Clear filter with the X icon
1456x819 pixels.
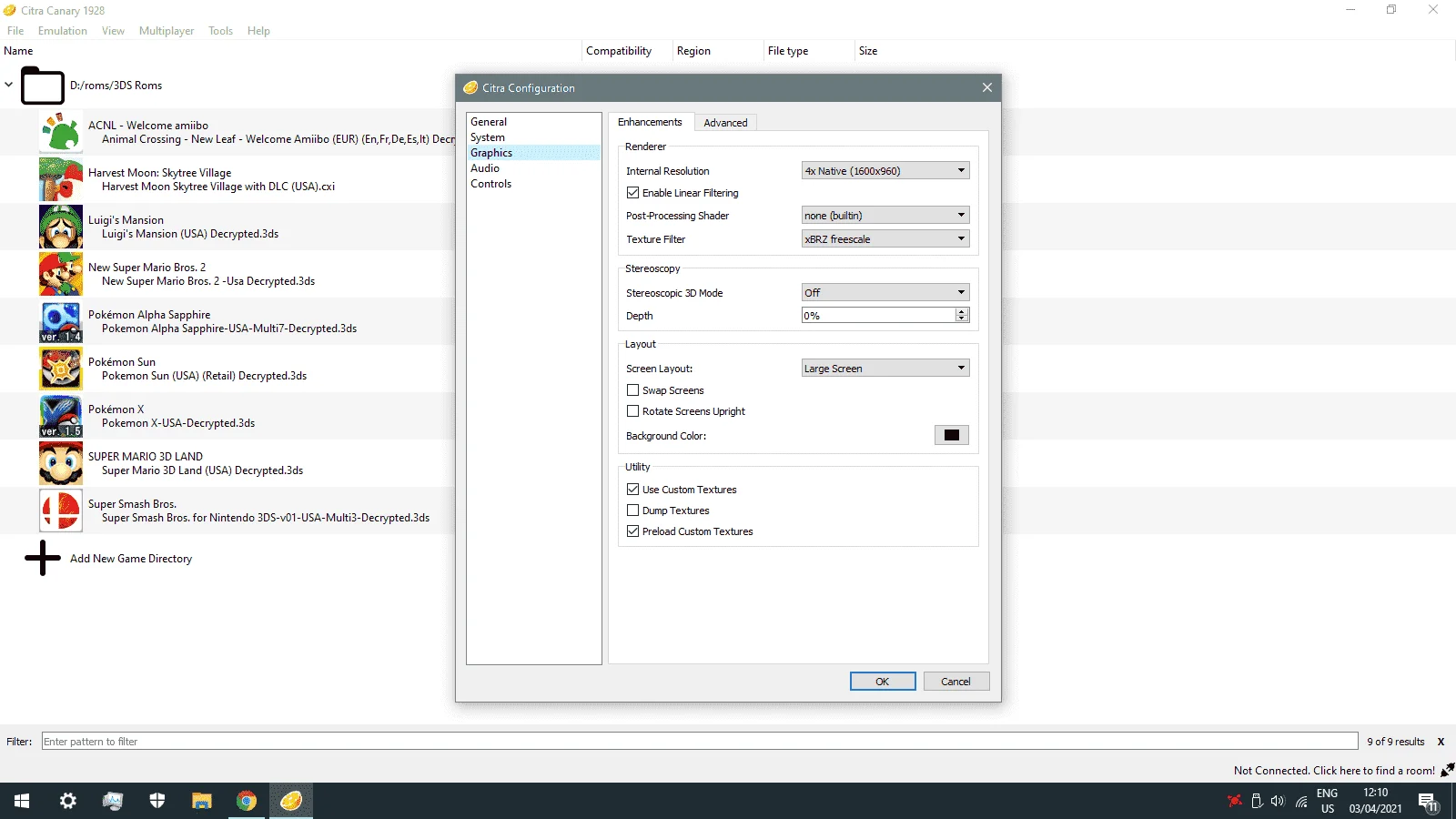pos(1441,742)
